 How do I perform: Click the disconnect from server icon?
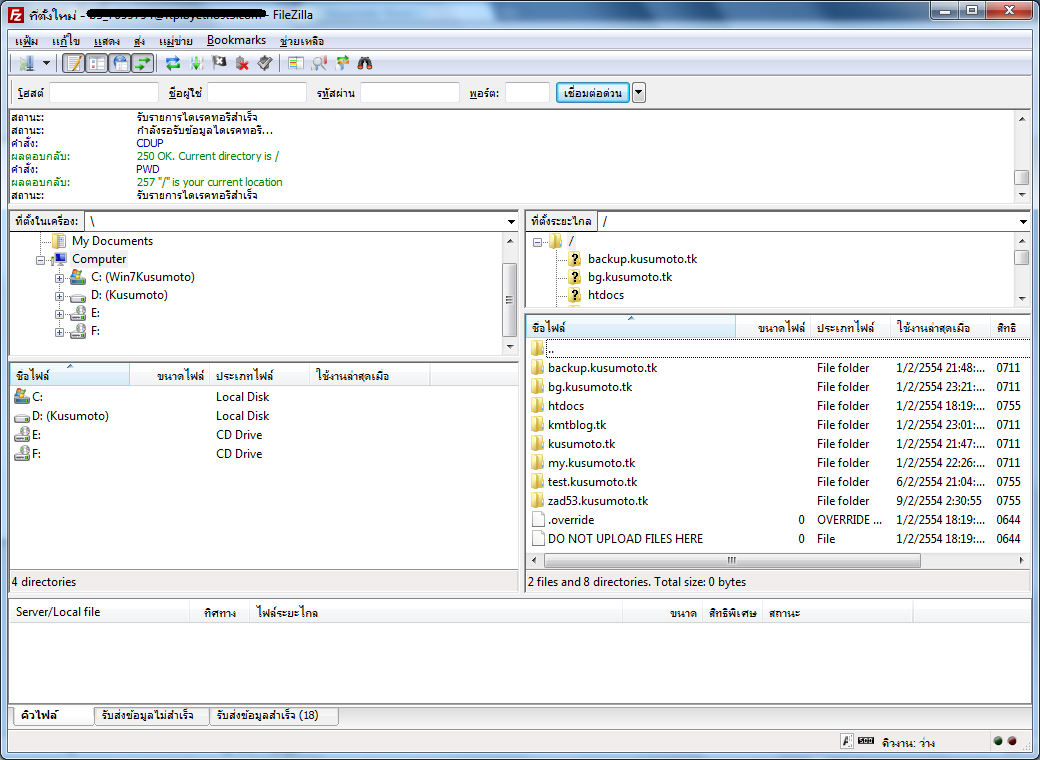[x=242, y=64]
